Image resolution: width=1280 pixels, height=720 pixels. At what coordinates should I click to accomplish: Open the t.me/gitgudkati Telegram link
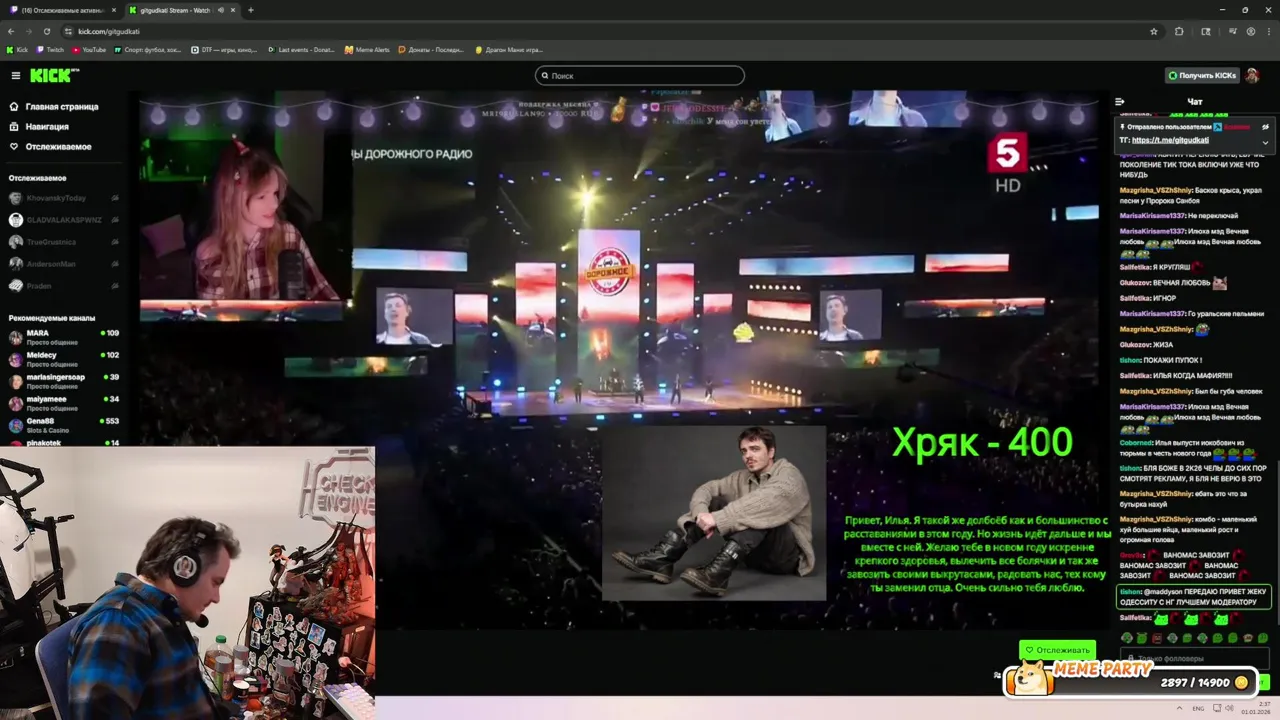[x=1170, y=140]
